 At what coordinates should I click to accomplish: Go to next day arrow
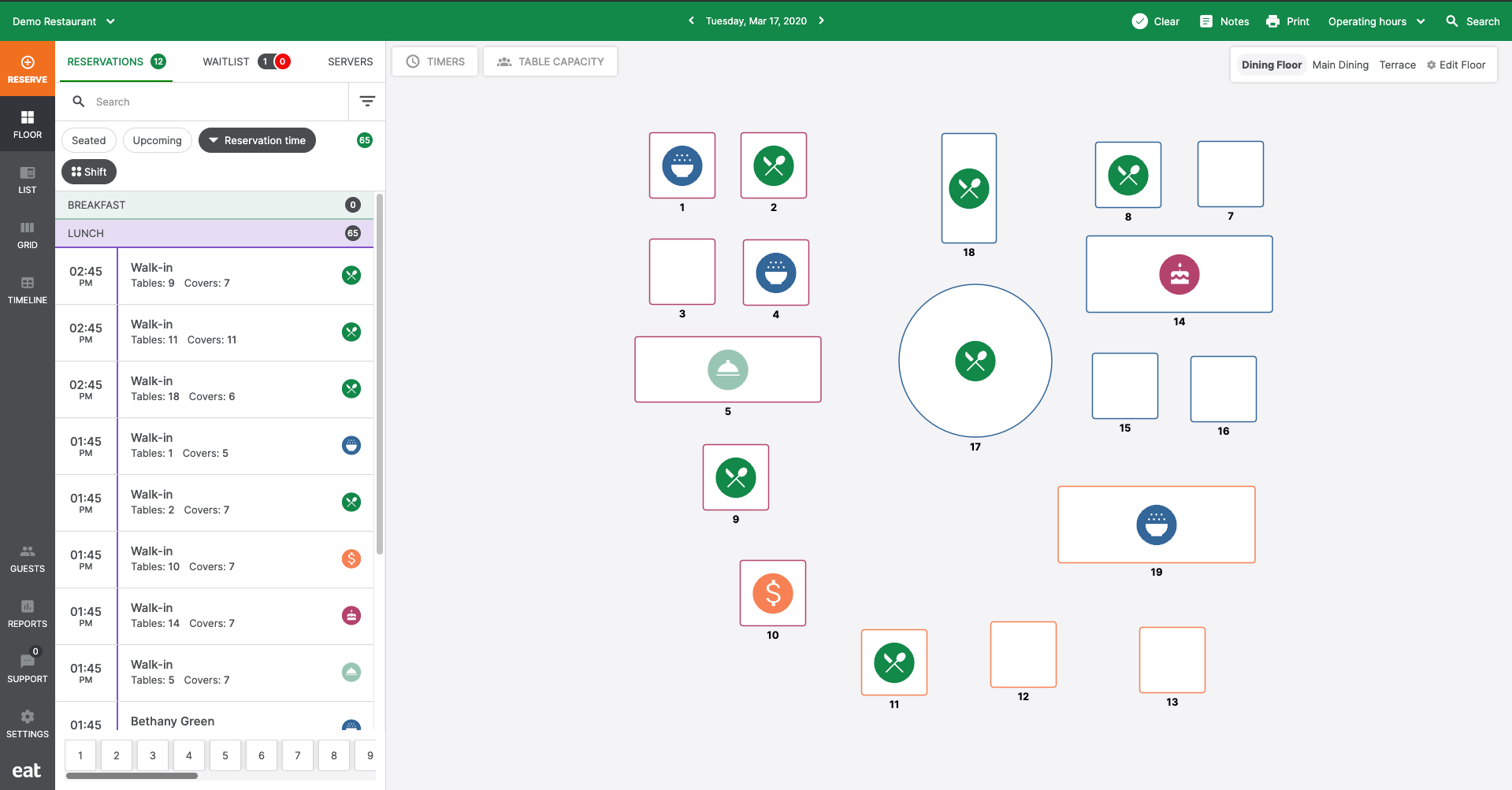(x=821, y=20)
